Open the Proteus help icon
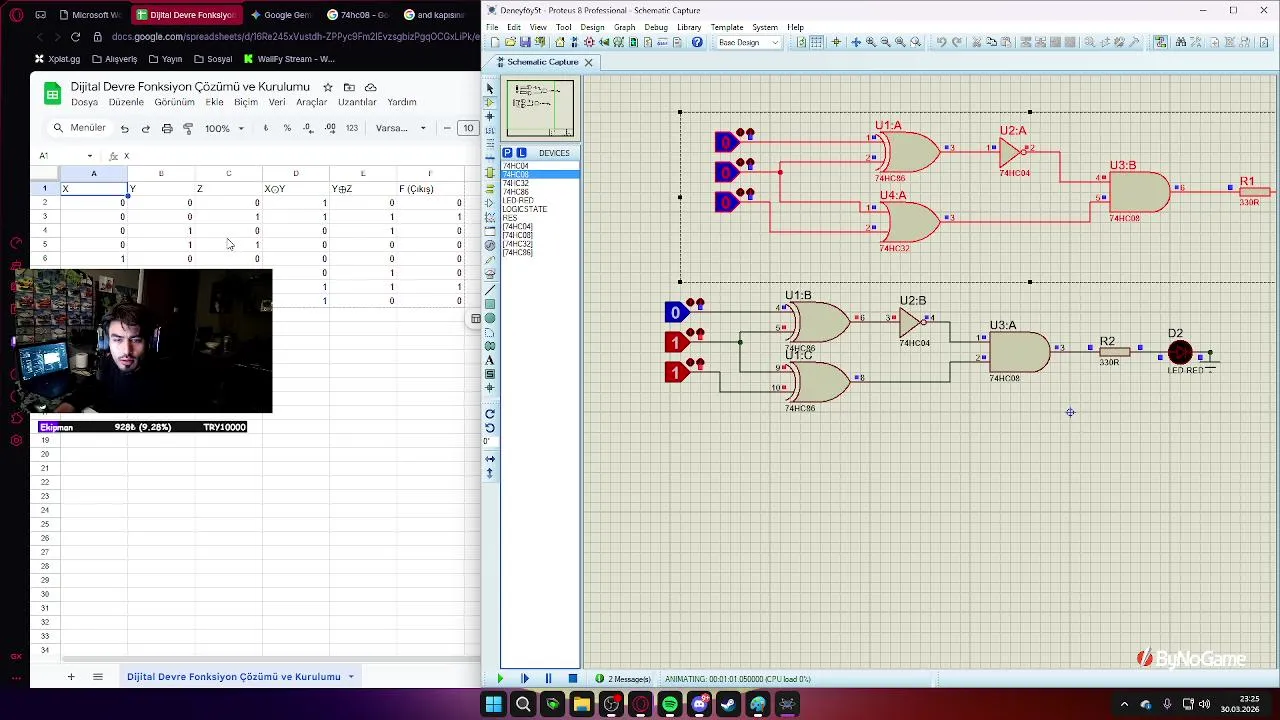Screen dimensions: 1280x720 pos(697,42)
